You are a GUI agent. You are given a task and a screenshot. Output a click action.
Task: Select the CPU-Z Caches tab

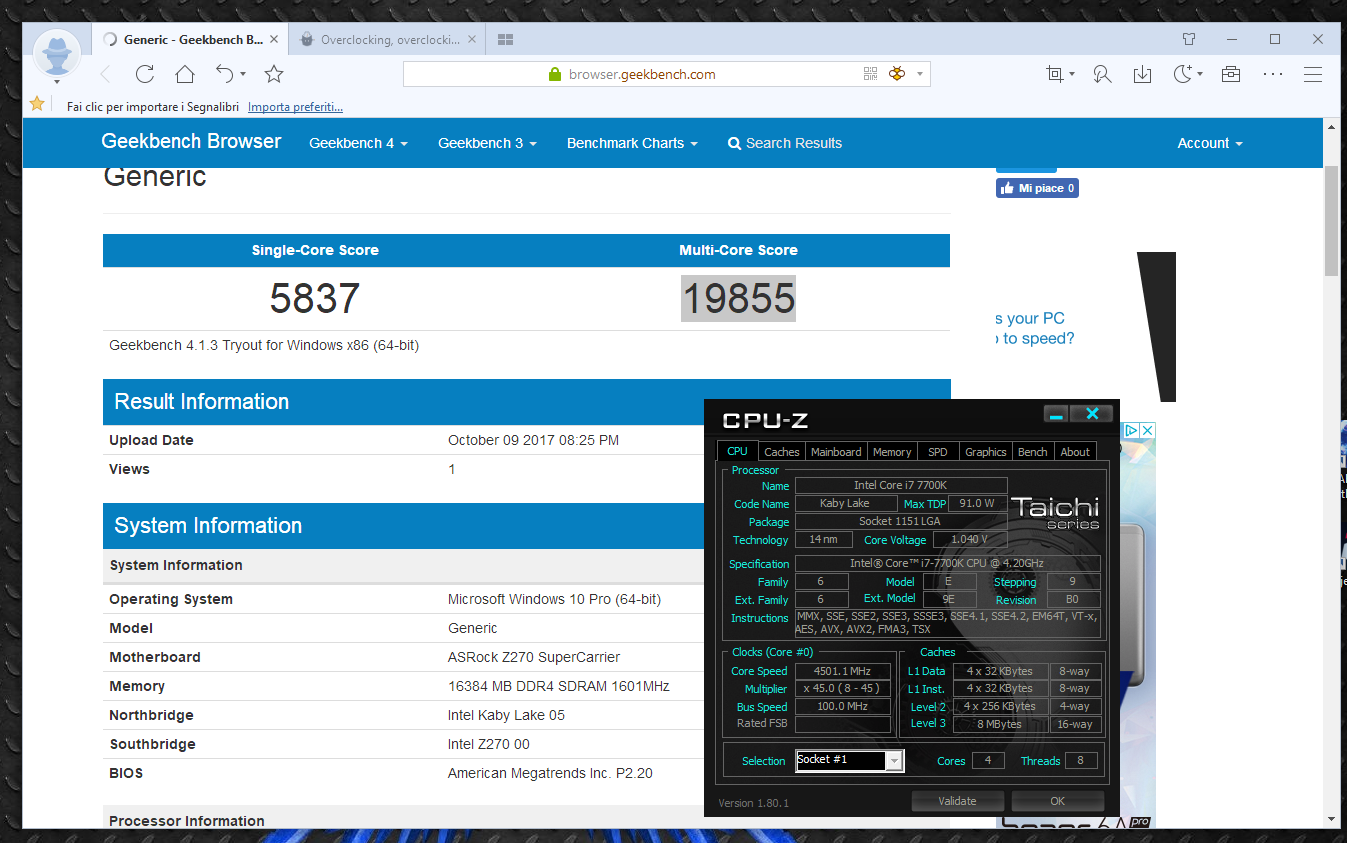pos(781,452)
